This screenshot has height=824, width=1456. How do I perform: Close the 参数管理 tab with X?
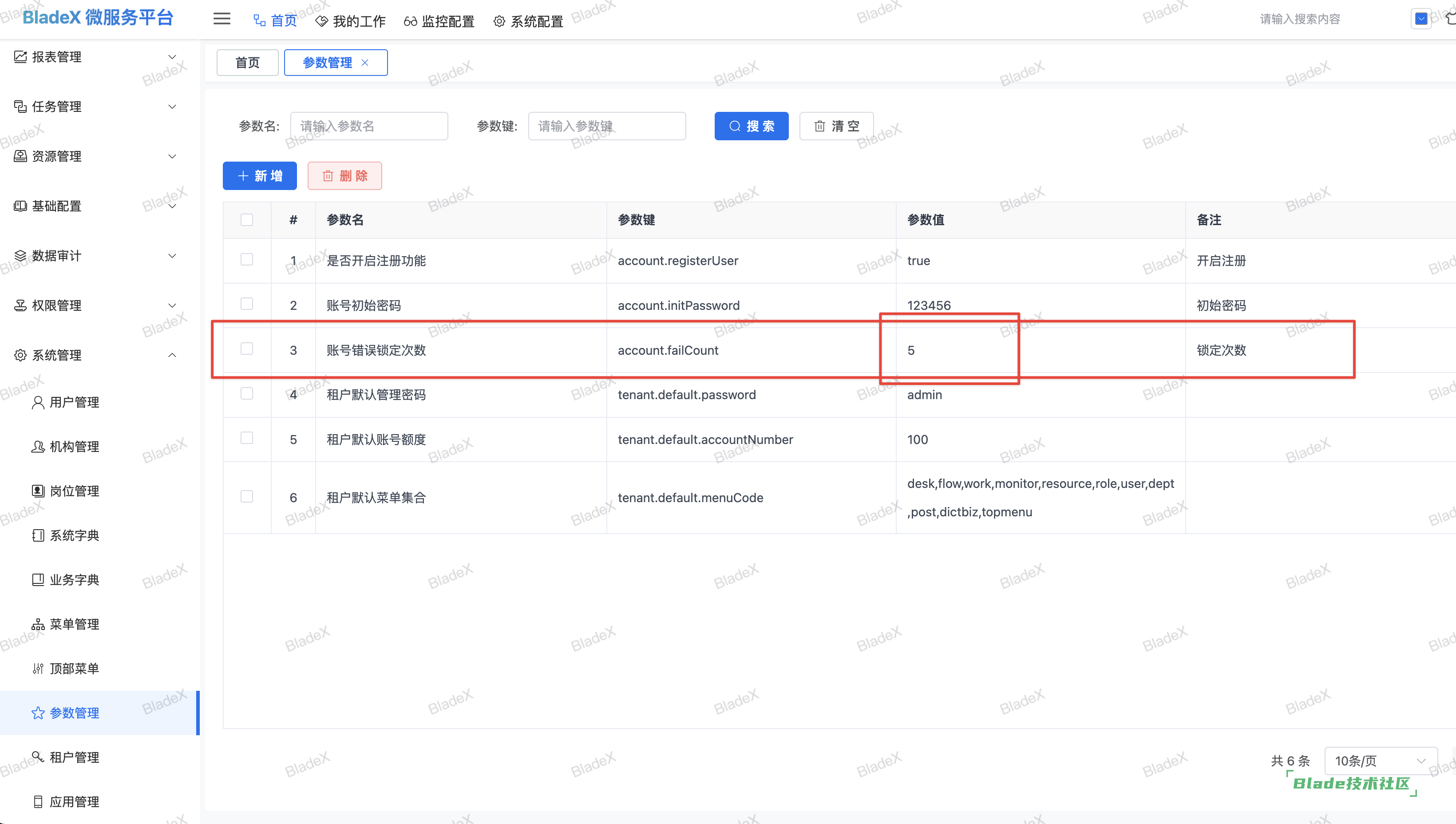tap(365, 62)
